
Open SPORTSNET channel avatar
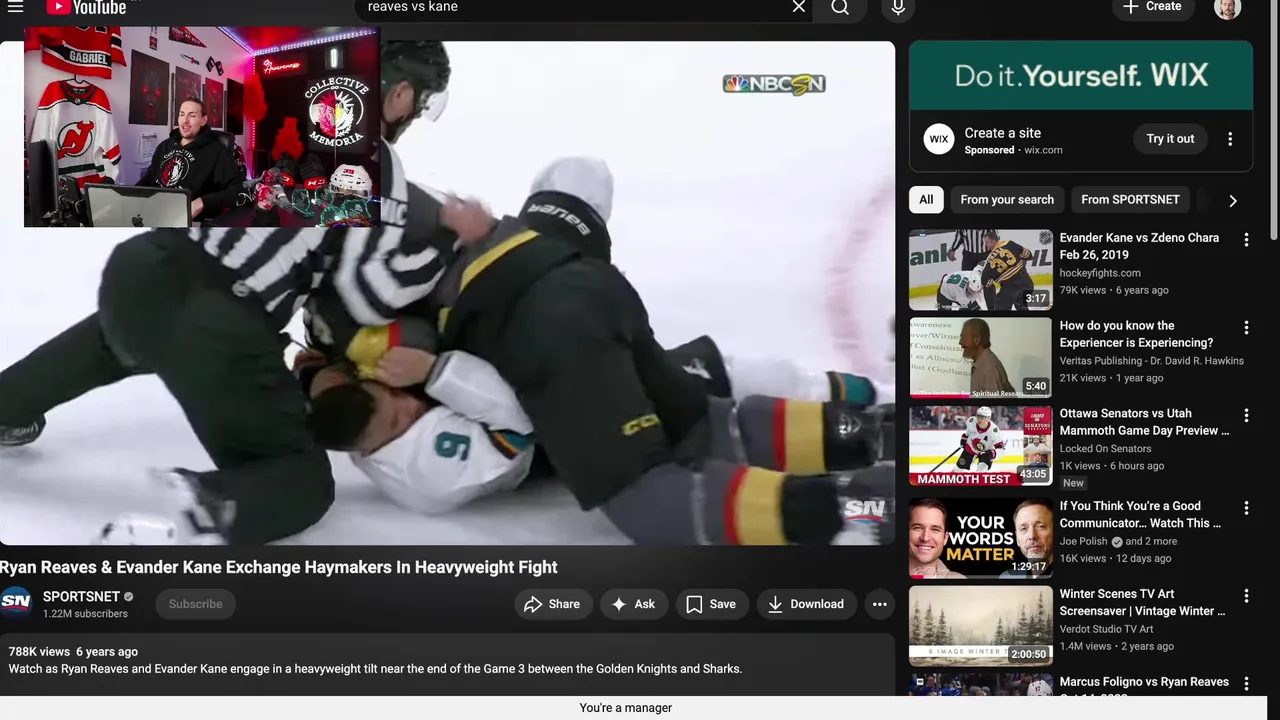pos(16,604)
